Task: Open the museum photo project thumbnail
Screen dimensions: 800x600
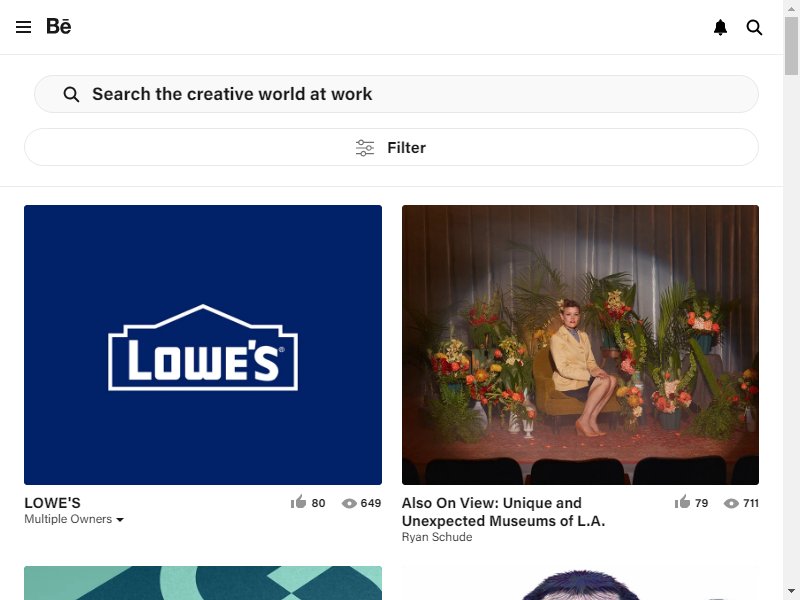Action: 580,345
